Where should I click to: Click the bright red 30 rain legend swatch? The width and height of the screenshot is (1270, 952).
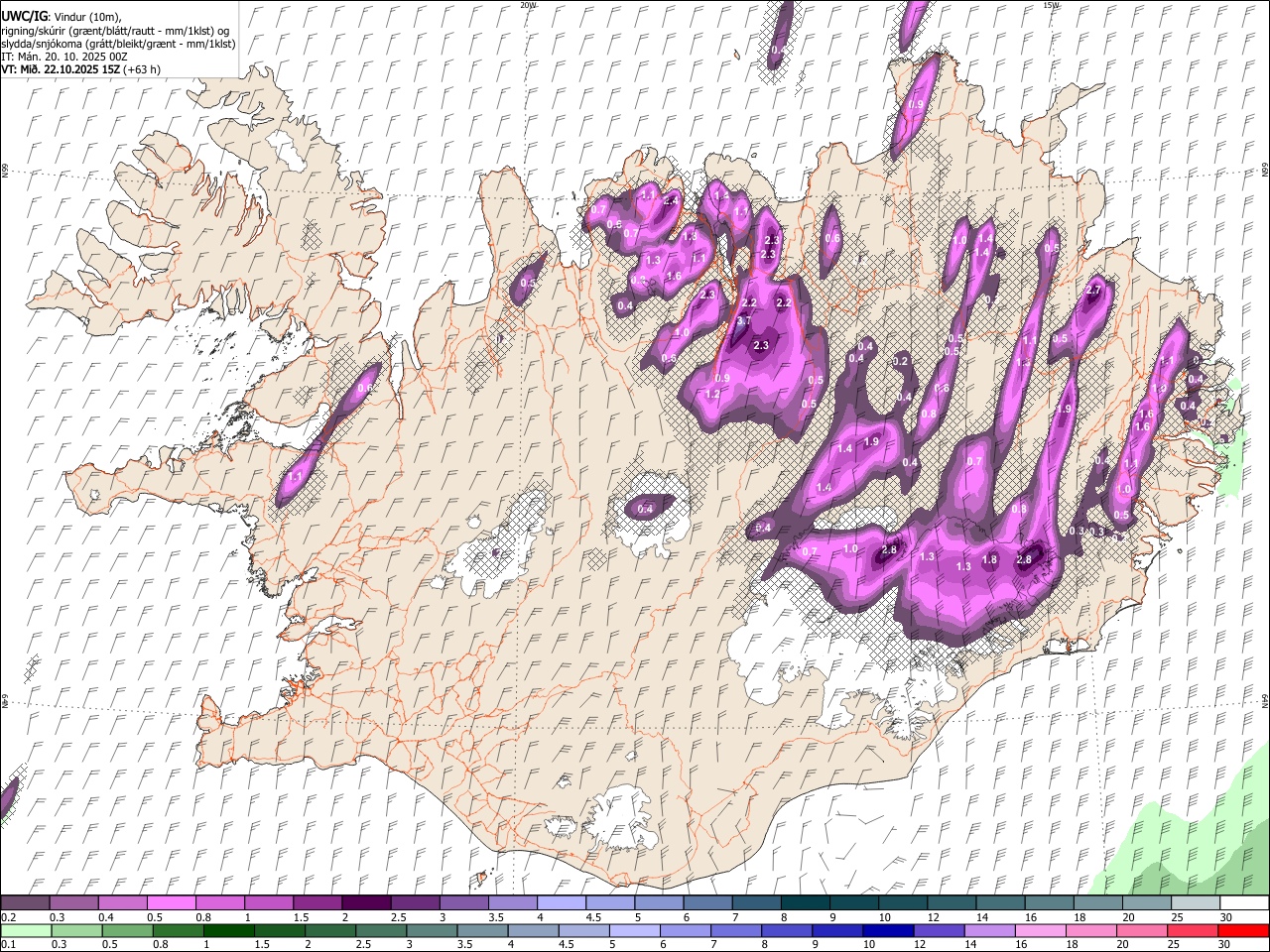coord(1243,930)
